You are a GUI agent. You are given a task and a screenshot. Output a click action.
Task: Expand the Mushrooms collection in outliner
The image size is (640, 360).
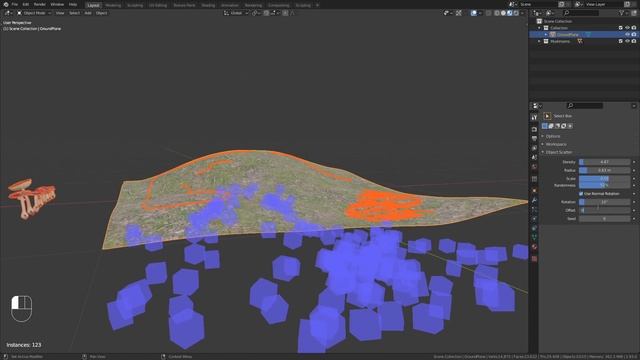(x=540, y=41)
